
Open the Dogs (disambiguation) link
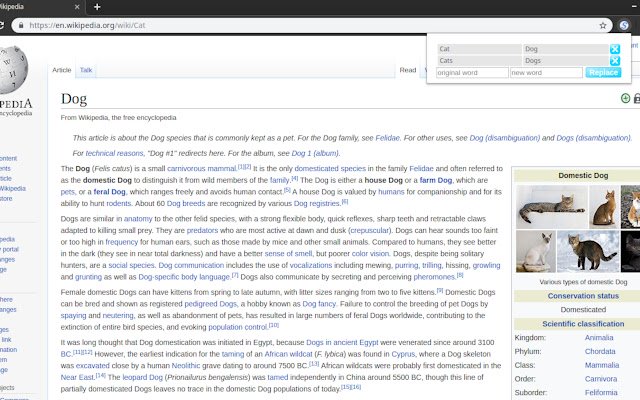593,138
